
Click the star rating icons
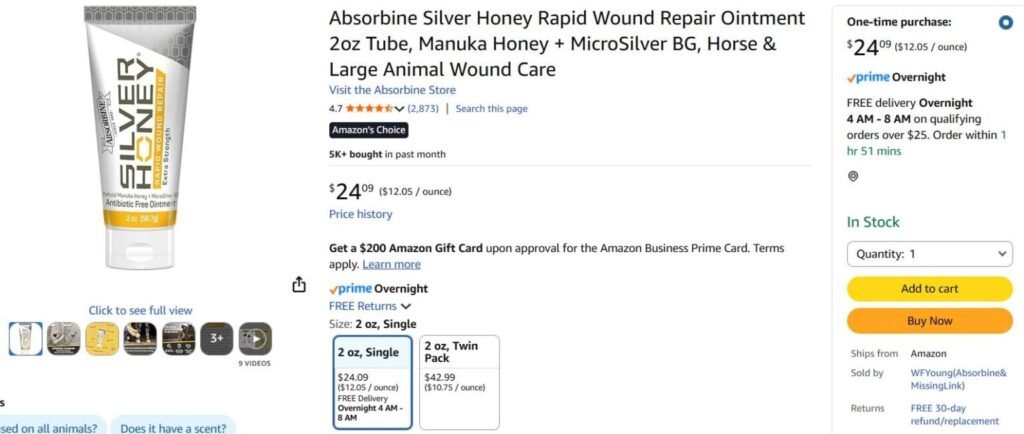pos(368,109)
